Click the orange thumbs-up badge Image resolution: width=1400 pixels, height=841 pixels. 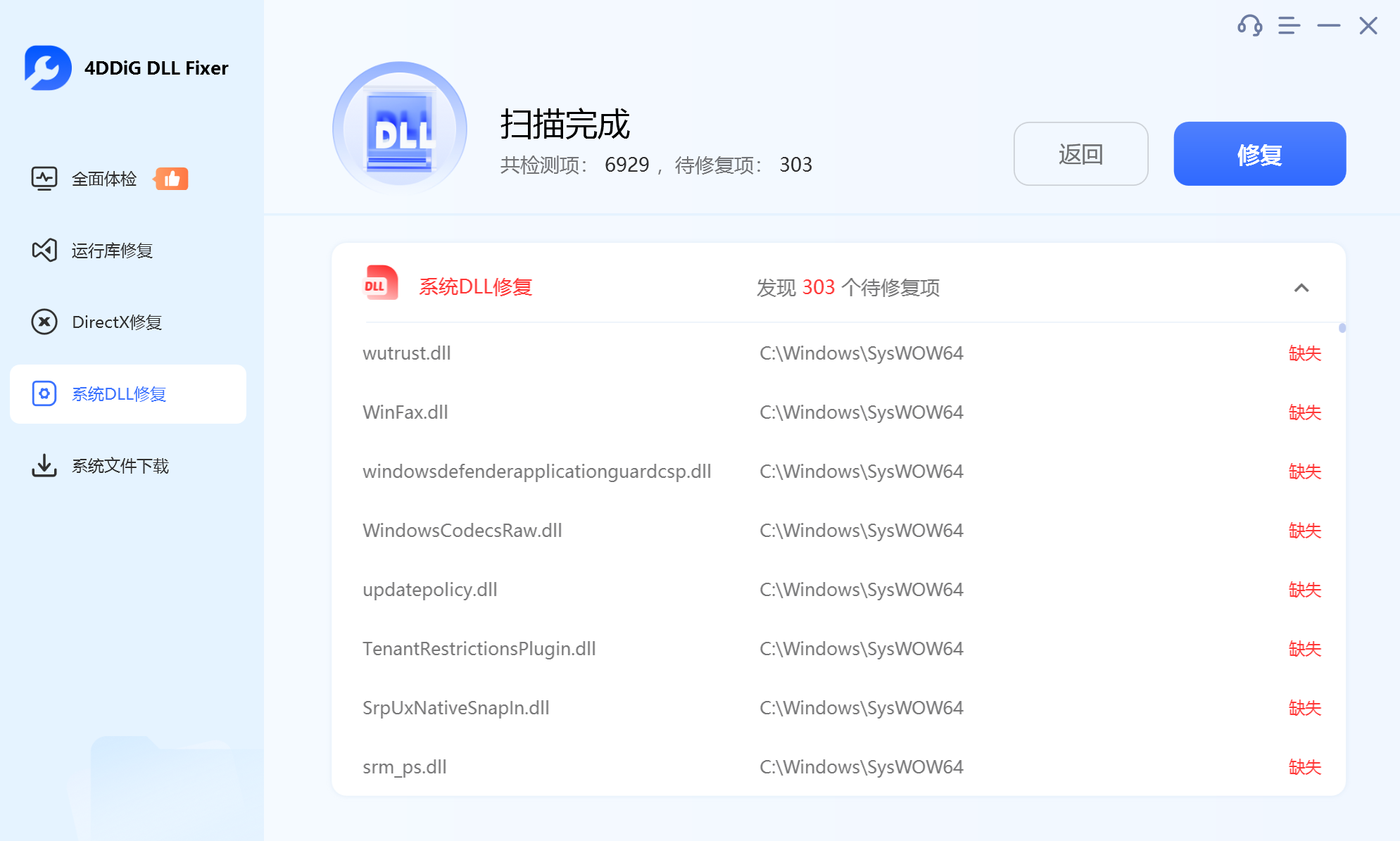(x=171, y=179)
